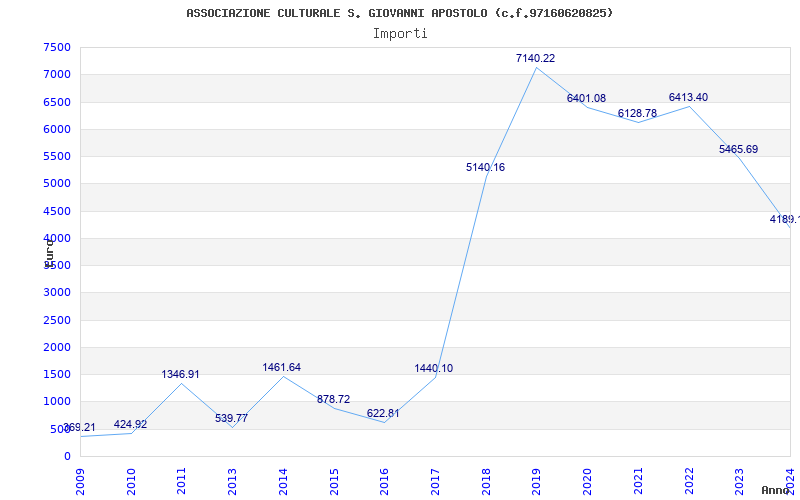Select the 622.81 data label
This screenshot has height=500, width=800.
tap(383, 414)
